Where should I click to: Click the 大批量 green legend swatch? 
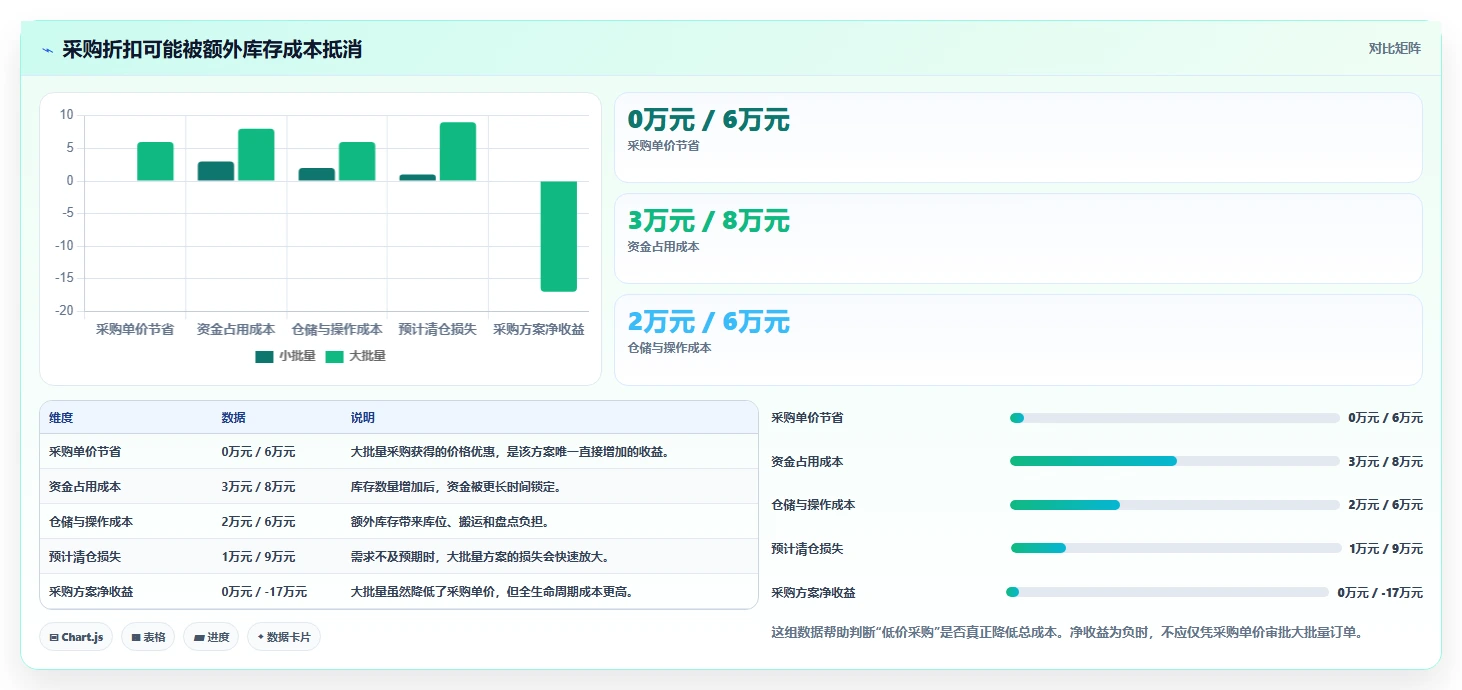334,356
